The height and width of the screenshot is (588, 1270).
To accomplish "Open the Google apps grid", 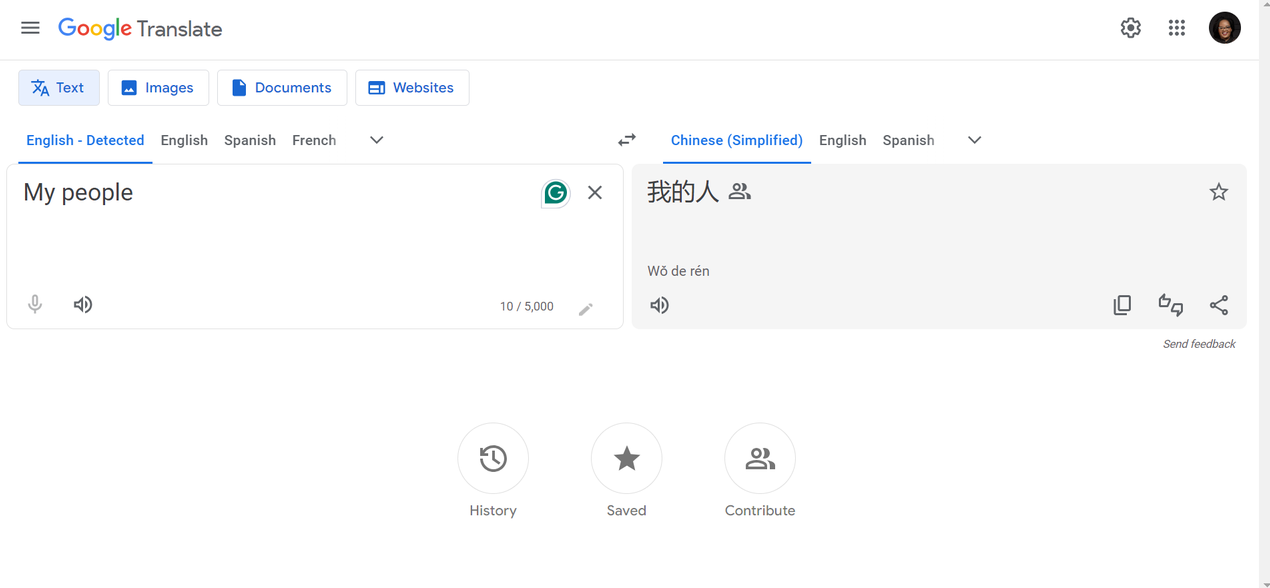I will 1177,28.
